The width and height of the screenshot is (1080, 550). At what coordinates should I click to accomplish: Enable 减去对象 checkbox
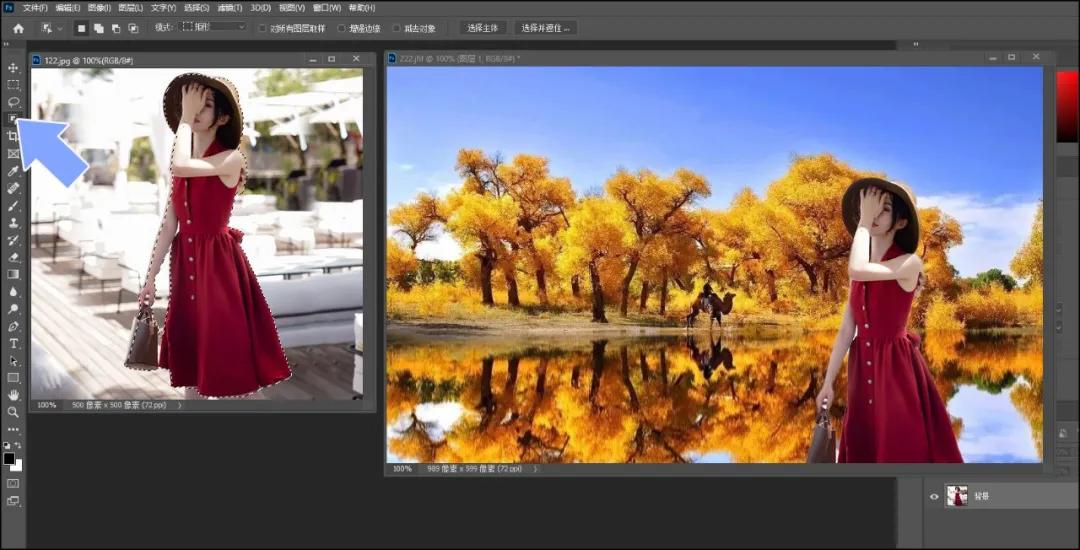(396, 28)
